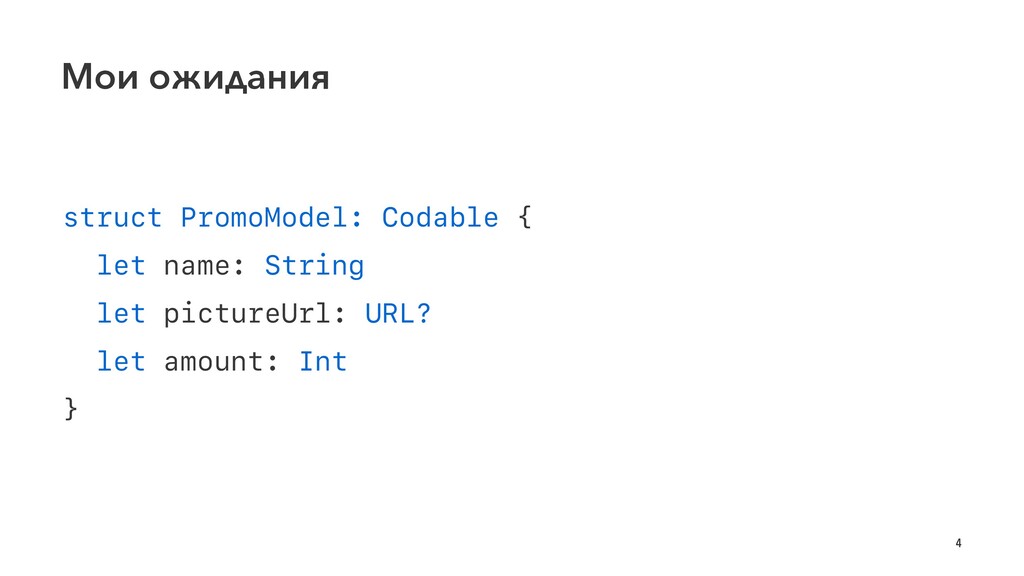1024x576 pixels.
Task: Click the String type annotation
Action: coord(314,266)
